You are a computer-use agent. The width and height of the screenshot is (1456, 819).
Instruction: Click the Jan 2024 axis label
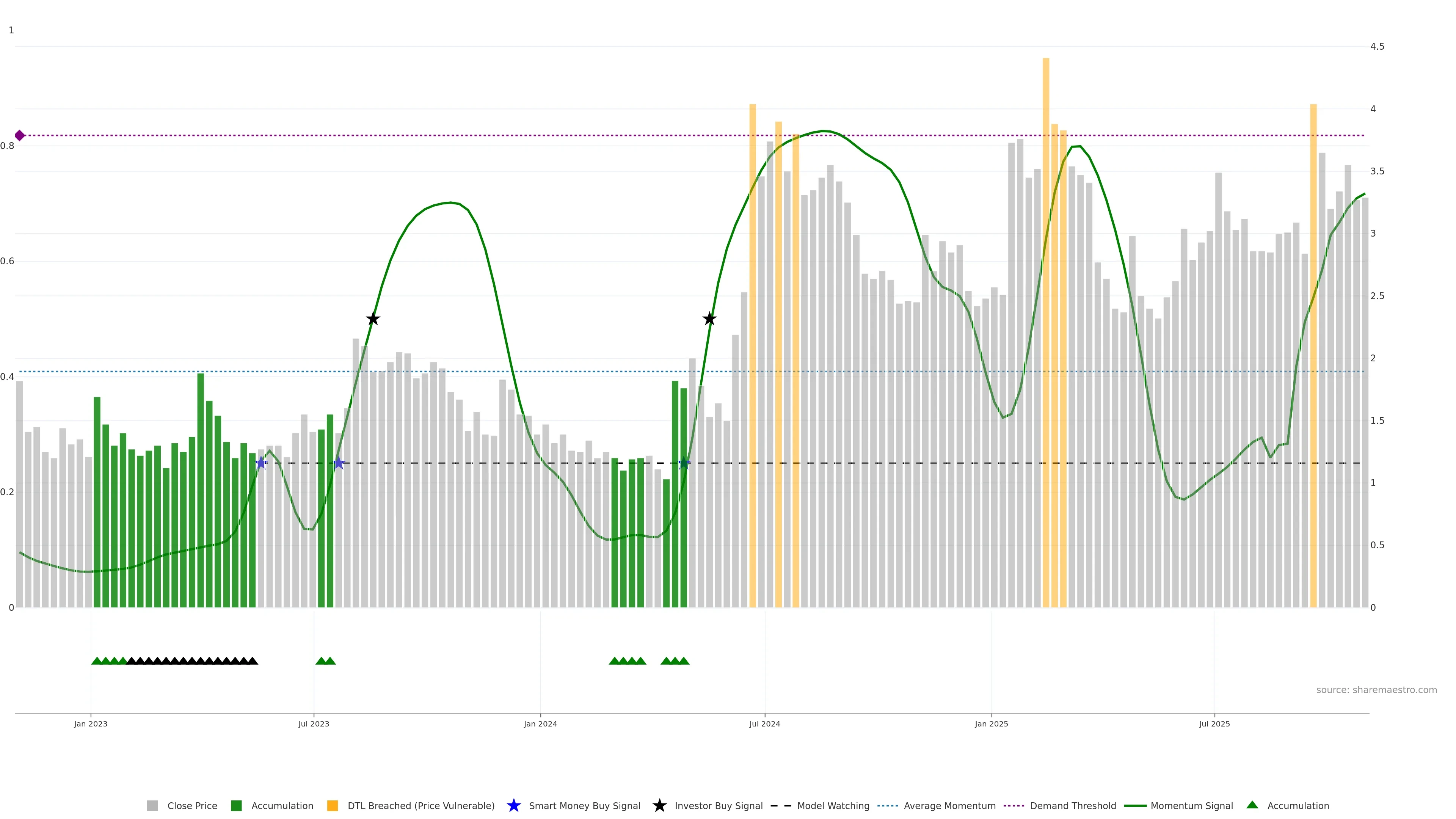540,723
